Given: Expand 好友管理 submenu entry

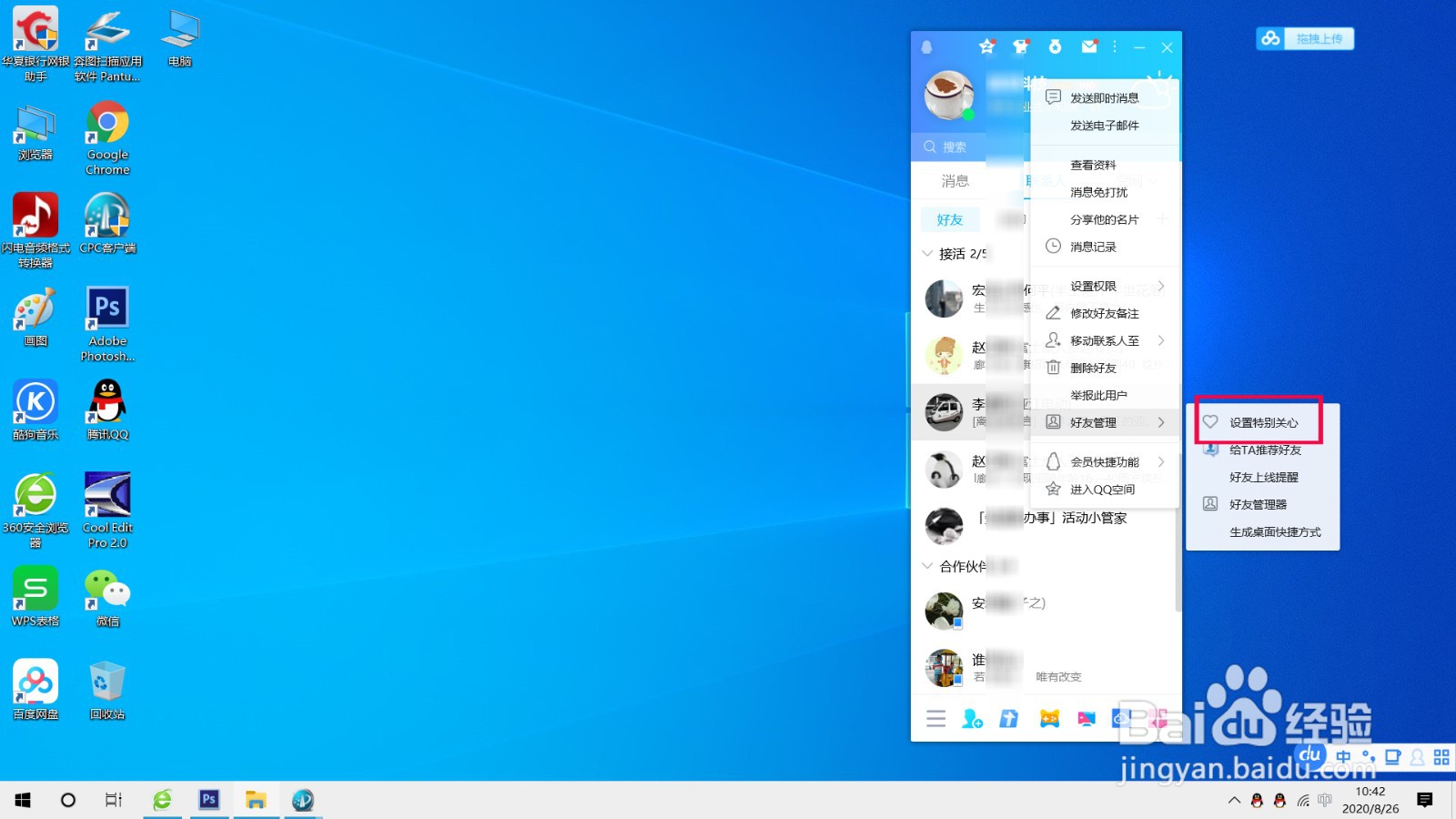Looking at the screenshot, I should click(1105, 422).
